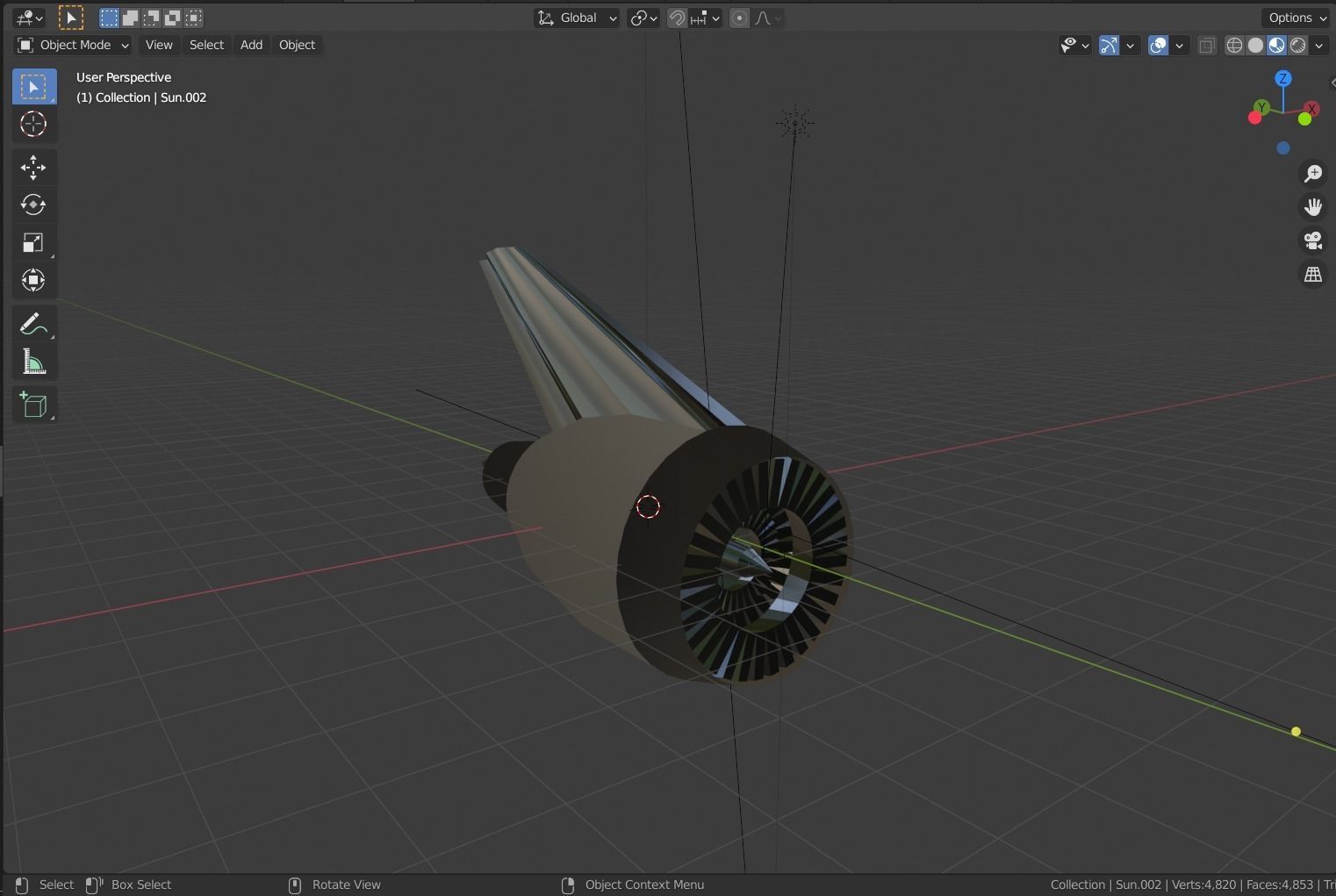Open the transform orientation dropdown showing Global
Image resolution: width=1336 pixels, height=896 pixels.
(576, 18)
